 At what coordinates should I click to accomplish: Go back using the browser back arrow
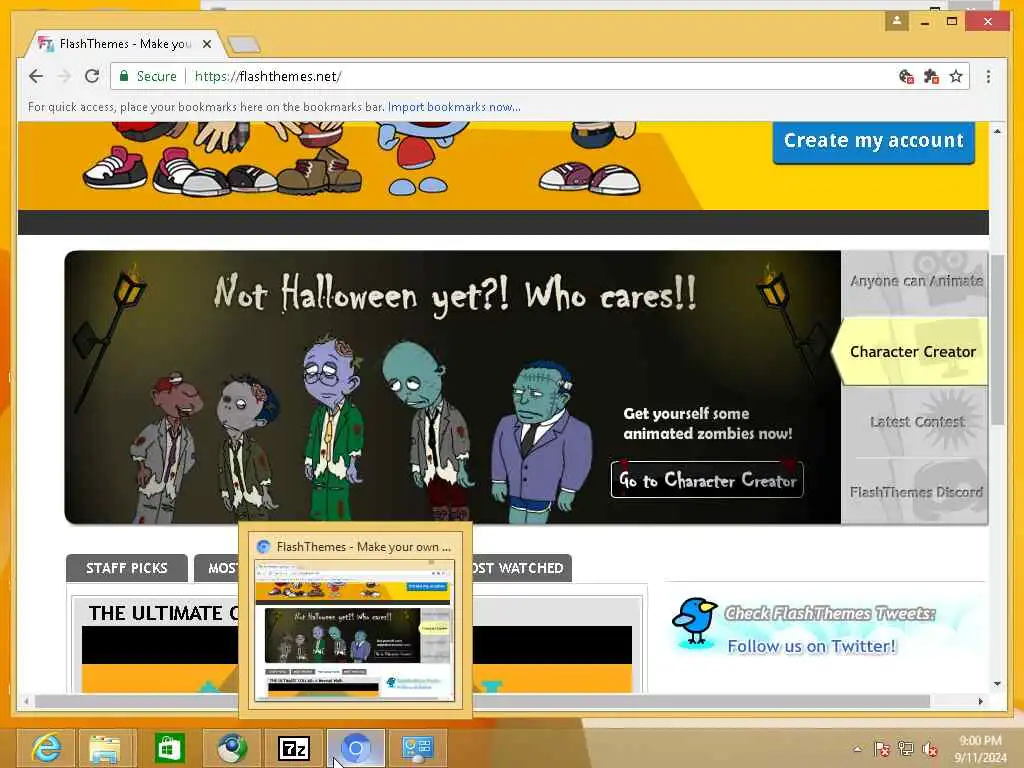pyautogui.click(x=36, y=76)
